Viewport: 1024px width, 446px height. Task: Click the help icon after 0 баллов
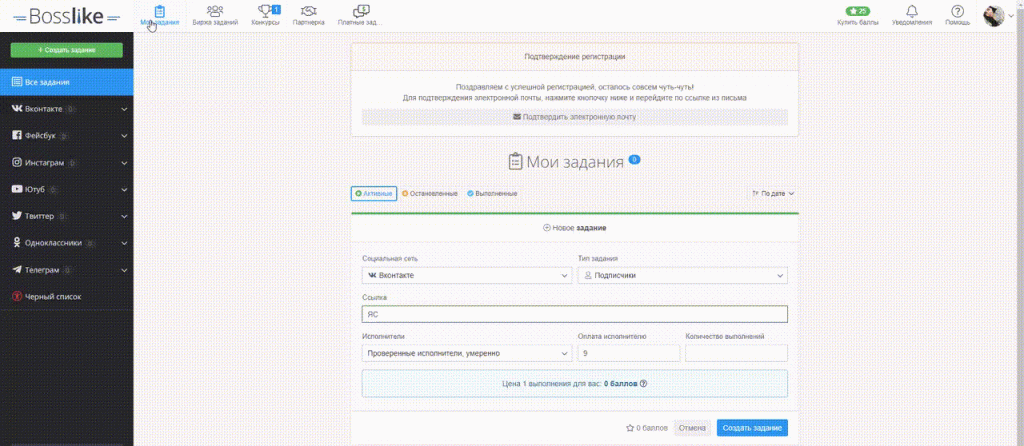click(643, 383)
